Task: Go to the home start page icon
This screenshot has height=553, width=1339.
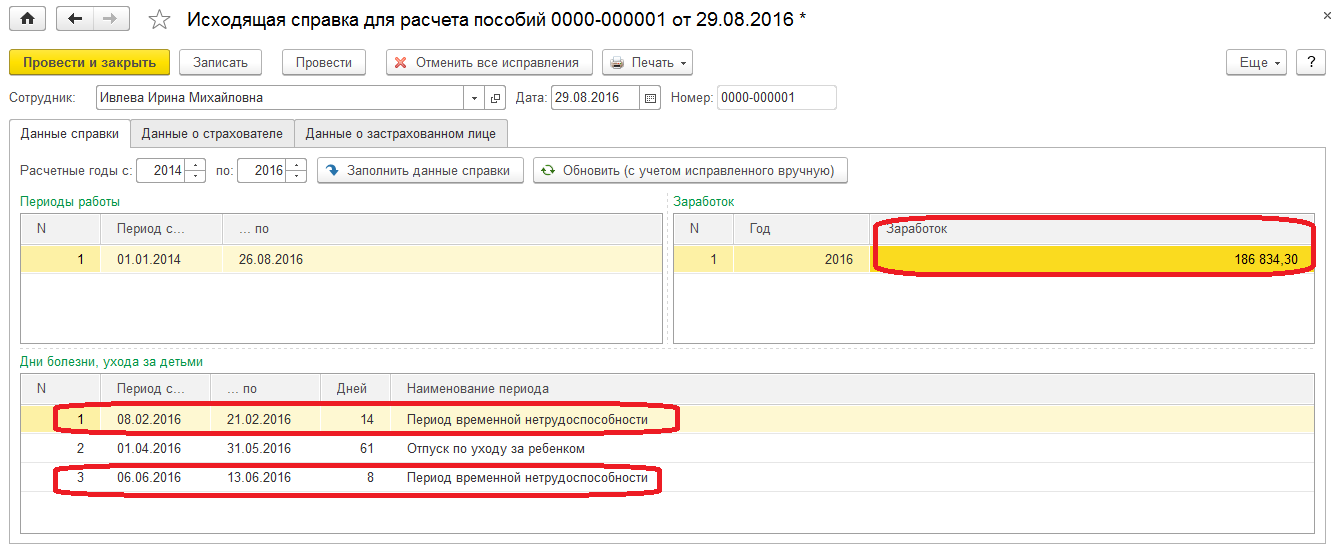Action: point(28,19)
